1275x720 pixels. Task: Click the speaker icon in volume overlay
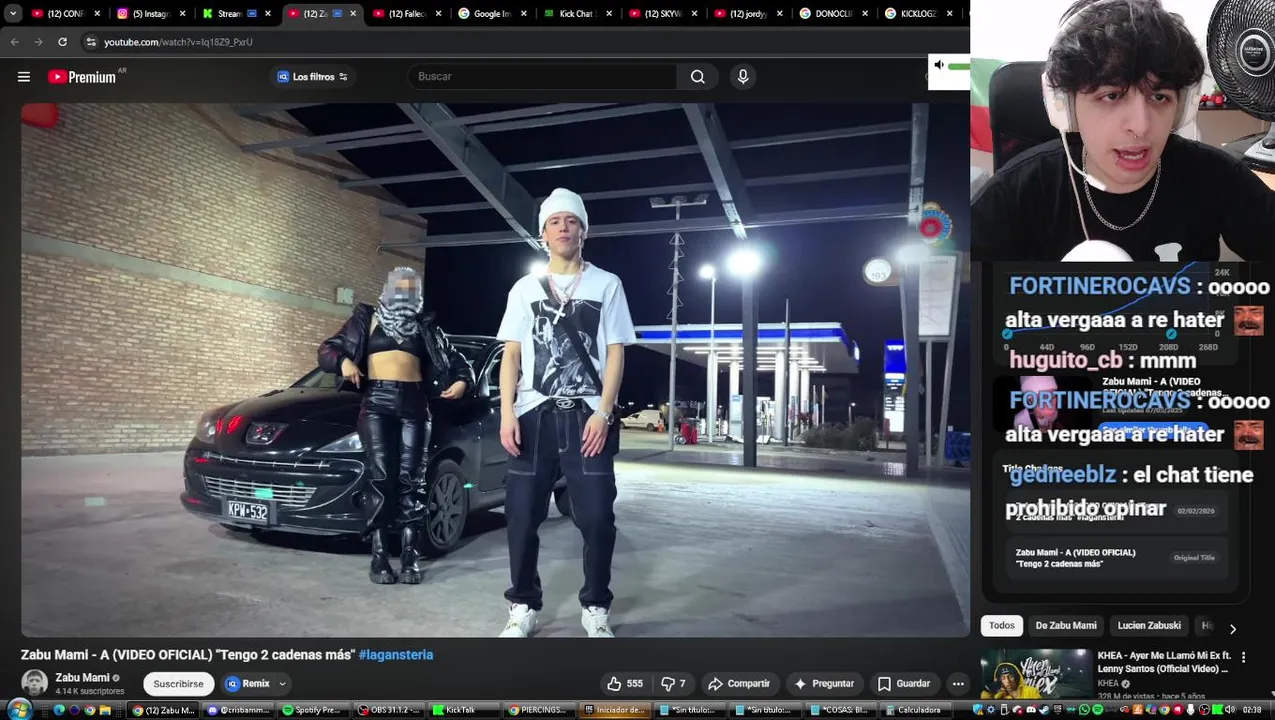pyautogui.click(x=939, y=65)
